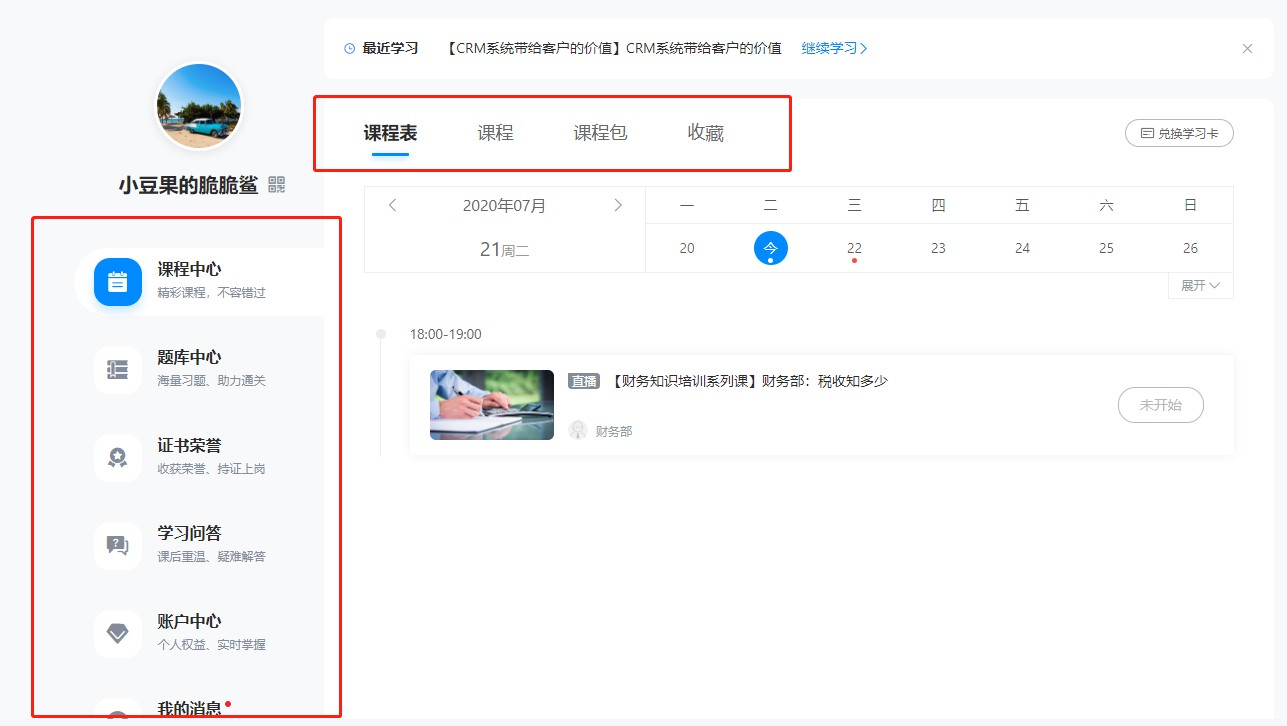Select date 26 in the week row
The image size is (1287, 726).
[1190, 248]
